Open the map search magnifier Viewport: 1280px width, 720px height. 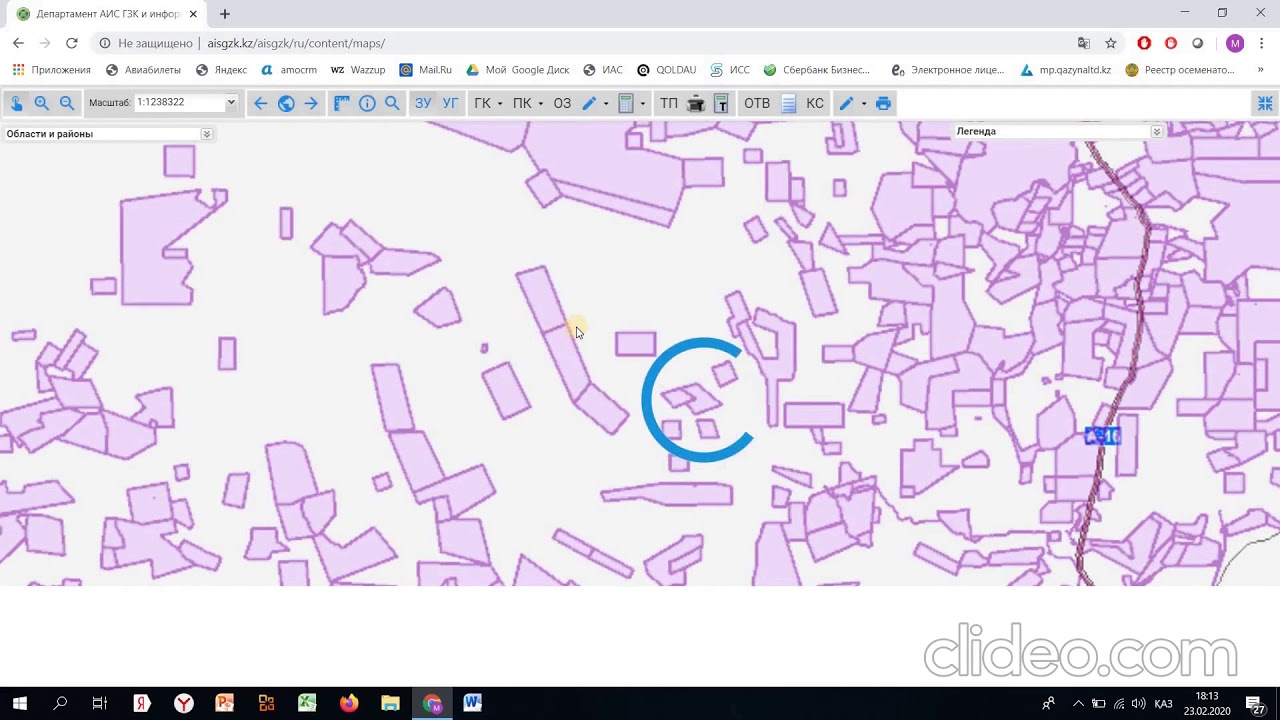click(x=392, y=103)
